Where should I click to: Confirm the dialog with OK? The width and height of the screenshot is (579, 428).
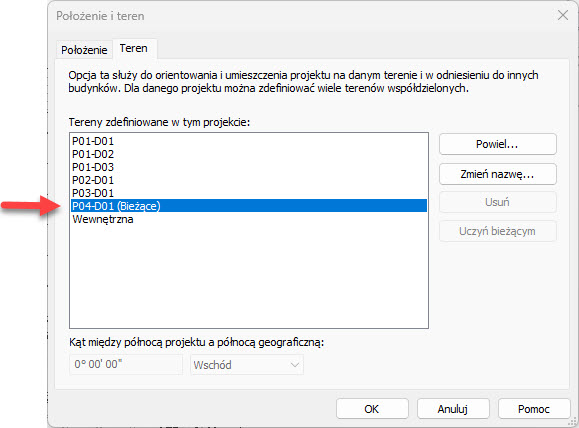tap(372, 409)
